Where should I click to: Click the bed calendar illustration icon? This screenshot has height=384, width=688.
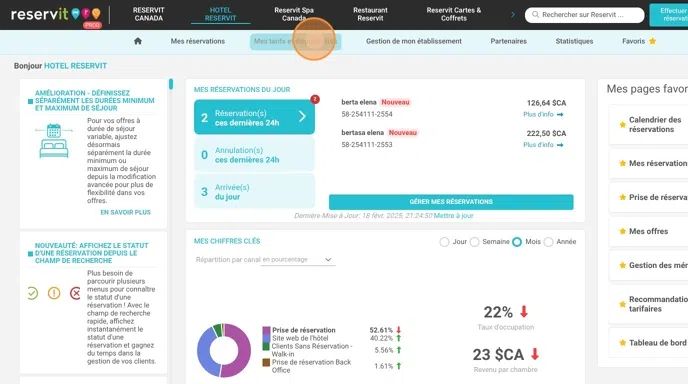tap(54, 140)
